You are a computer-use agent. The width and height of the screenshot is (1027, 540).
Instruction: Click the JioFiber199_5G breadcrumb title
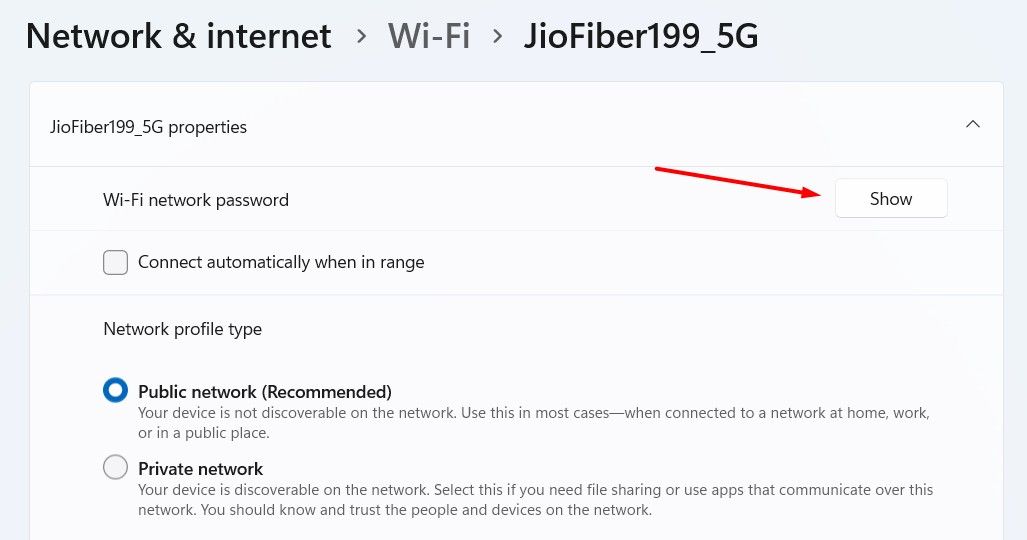point(641,37)
